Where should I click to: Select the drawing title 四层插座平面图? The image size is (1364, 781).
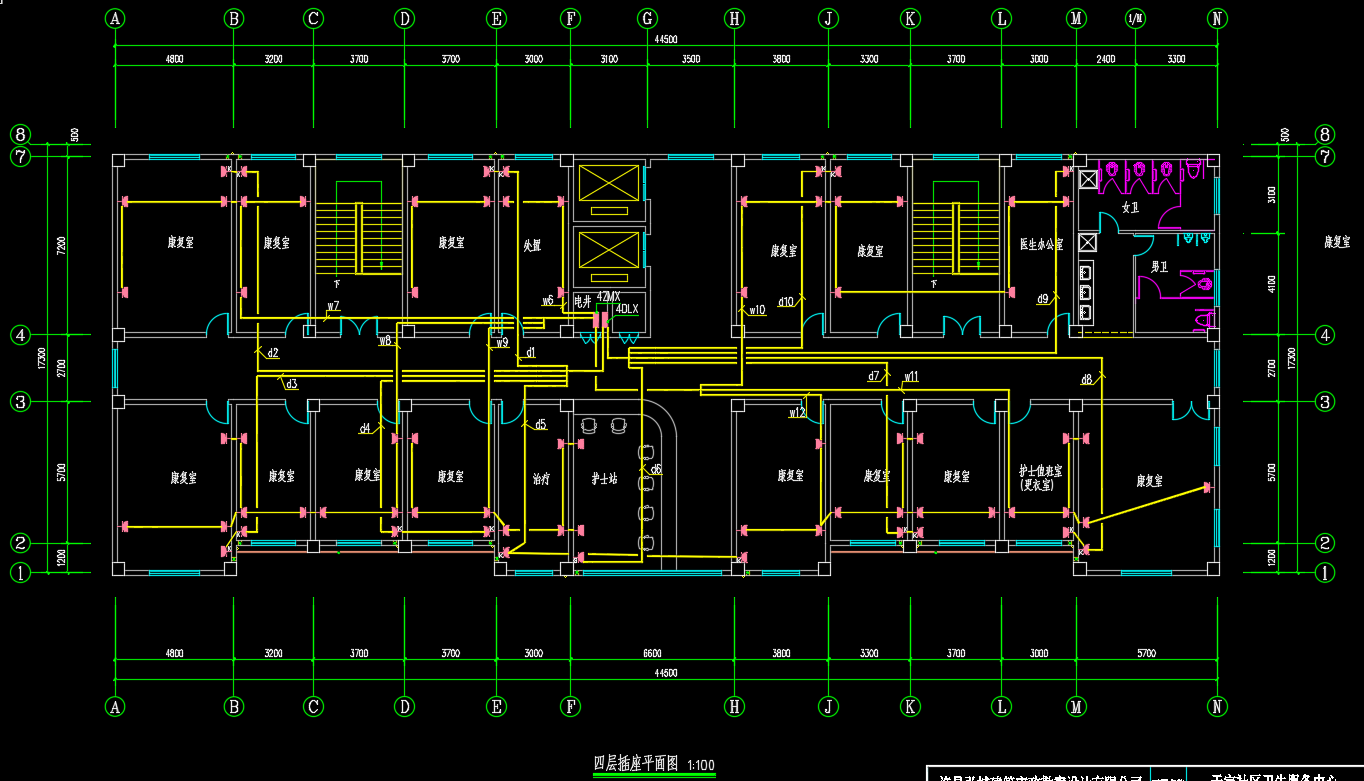point(636,763)
